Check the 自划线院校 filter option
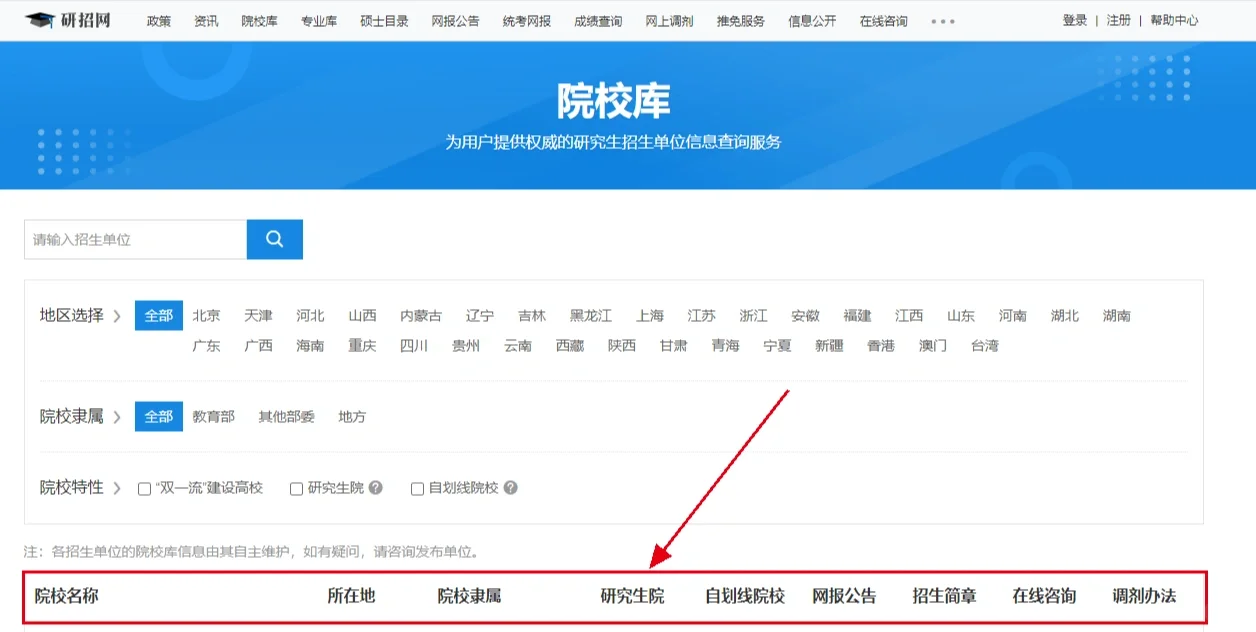The width and height of the screenshot is (1256, 632). [417, 488]
